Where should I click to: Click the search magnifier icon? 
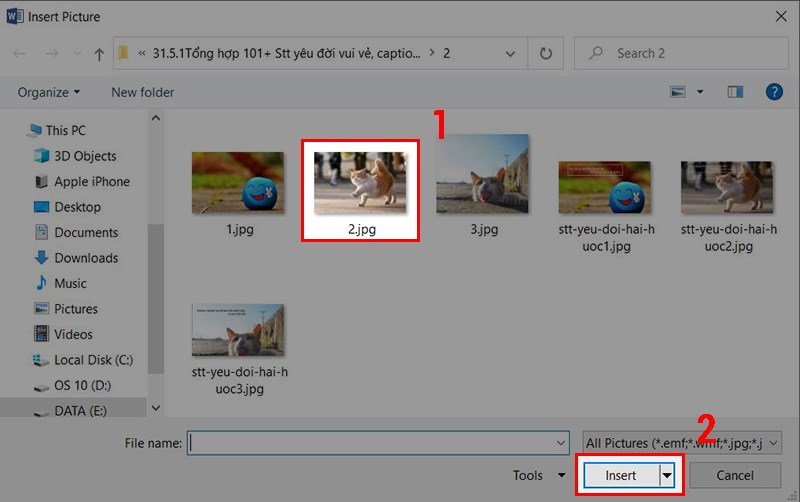595,53
